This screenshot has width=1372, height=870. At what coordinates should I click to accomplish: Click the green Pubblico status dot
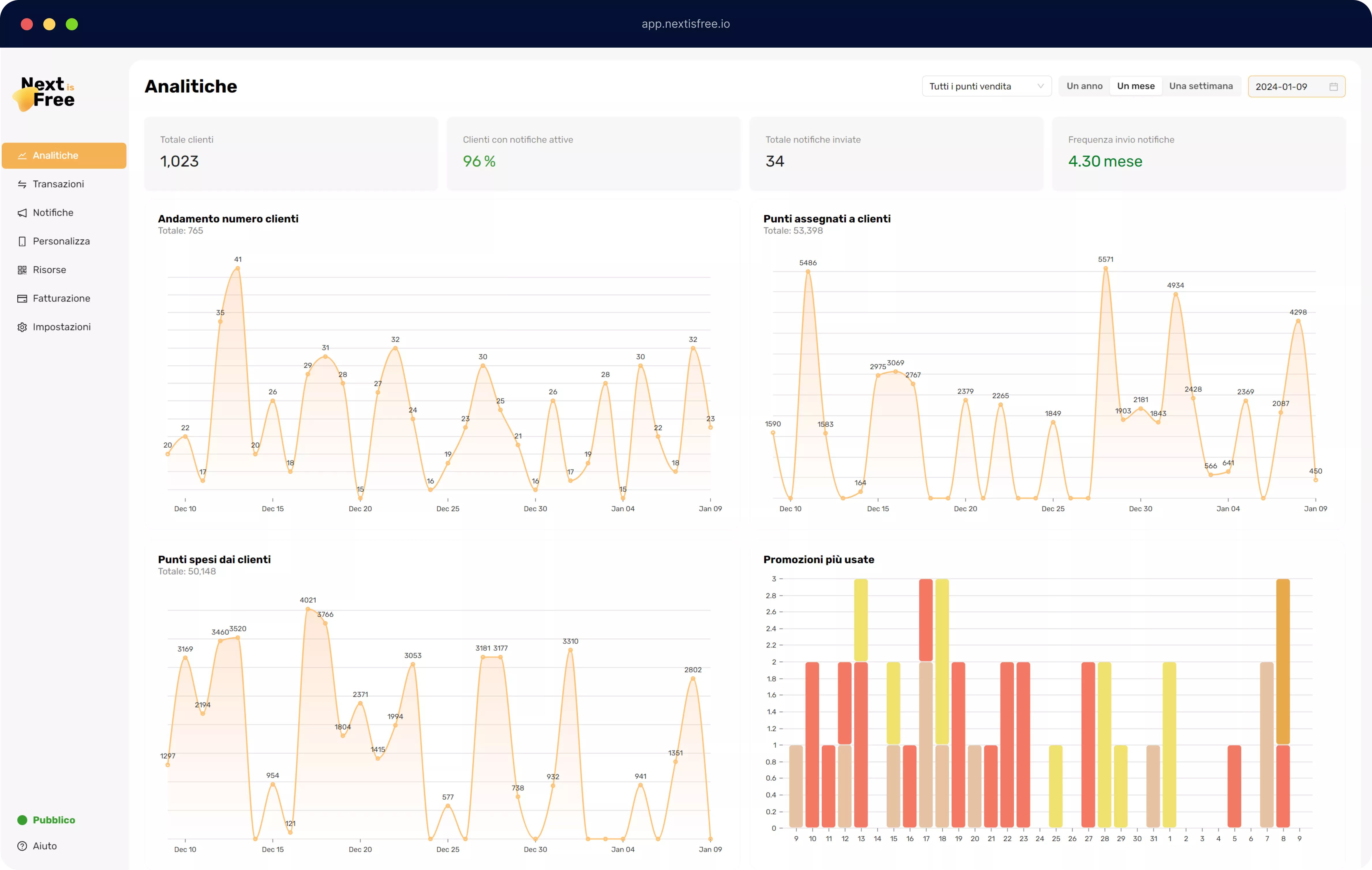(x=22, y=820)
